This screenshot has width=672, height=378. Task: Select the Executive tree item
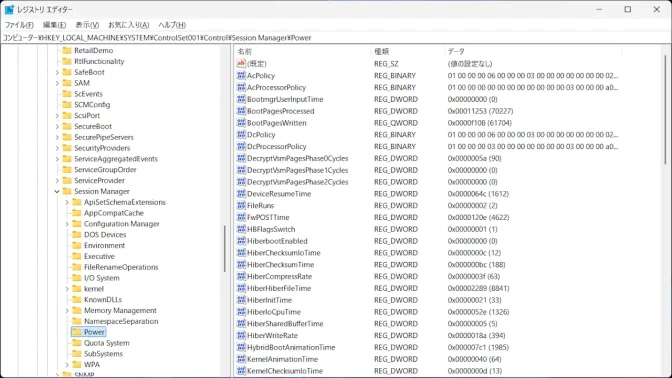(x=99, y=256)
